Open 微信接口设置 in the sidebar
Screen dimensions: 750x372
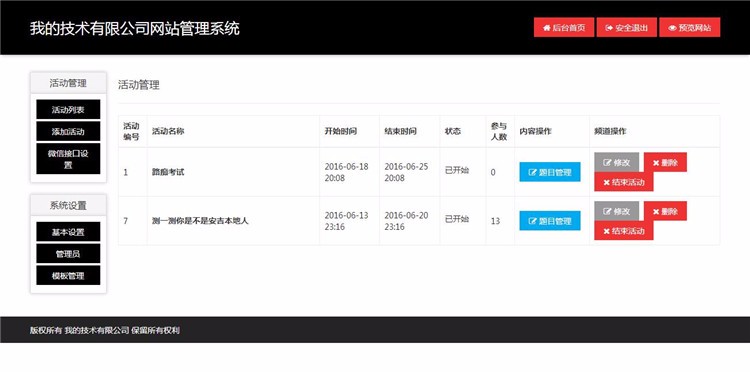click(68, 159)
